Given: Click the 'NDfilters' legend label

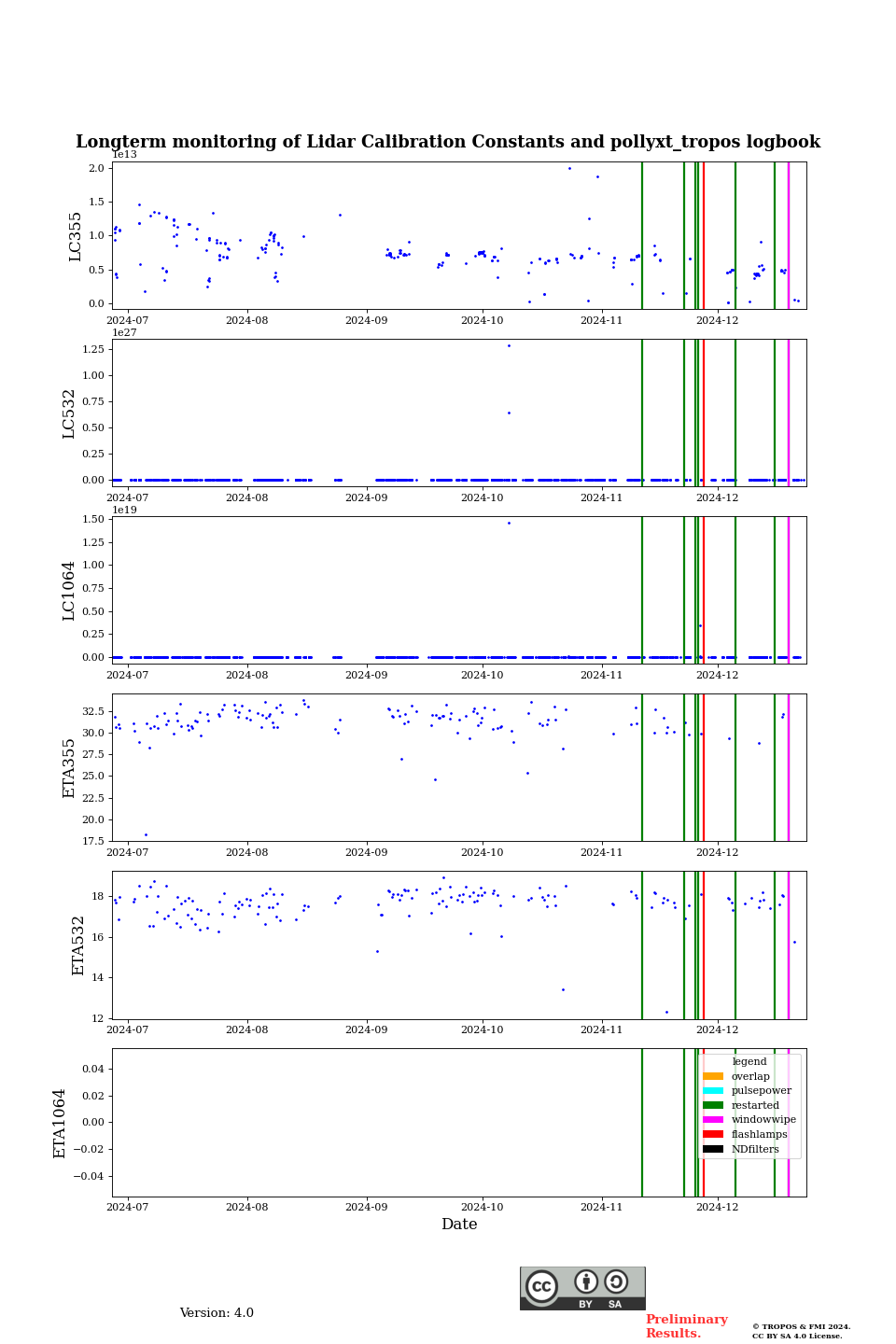Looking at the screenshot, I should 755,1149.
